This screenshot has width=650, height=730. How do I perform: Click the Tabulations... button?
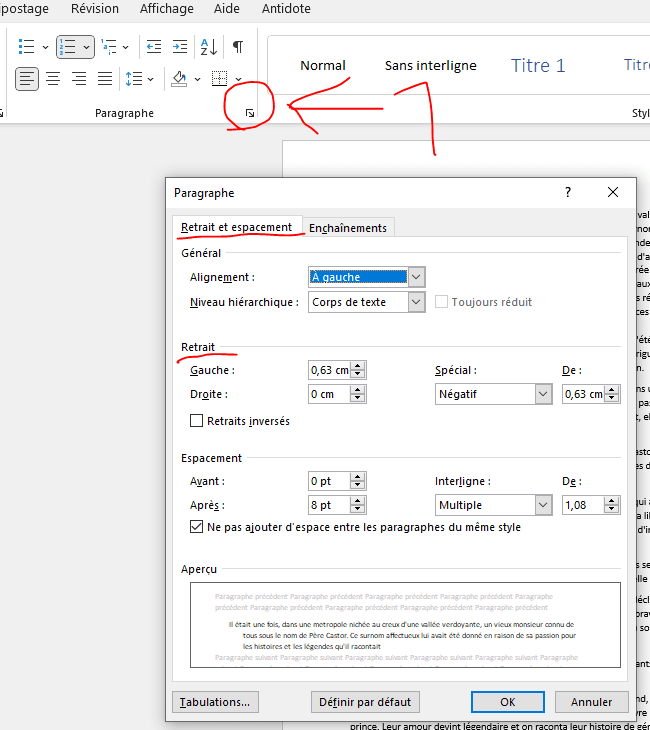[217, 702]
